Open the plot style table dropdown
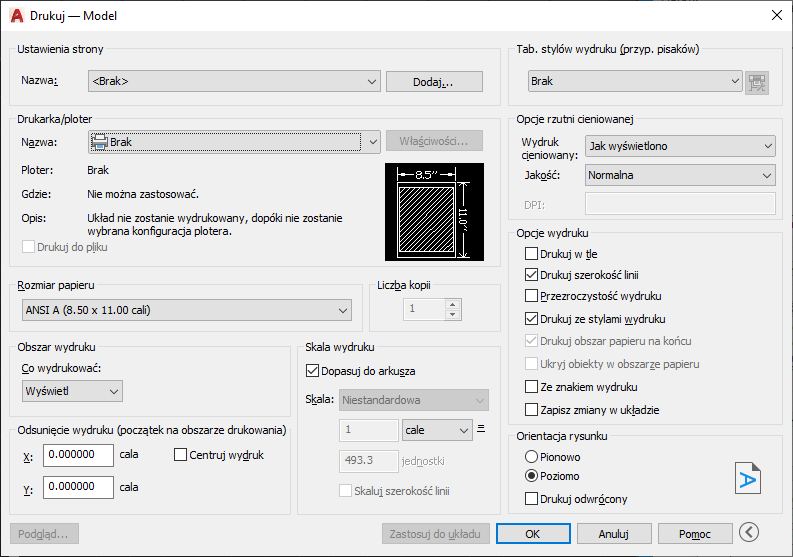This screenshot has height=557, width=793. tap(635, 81)
